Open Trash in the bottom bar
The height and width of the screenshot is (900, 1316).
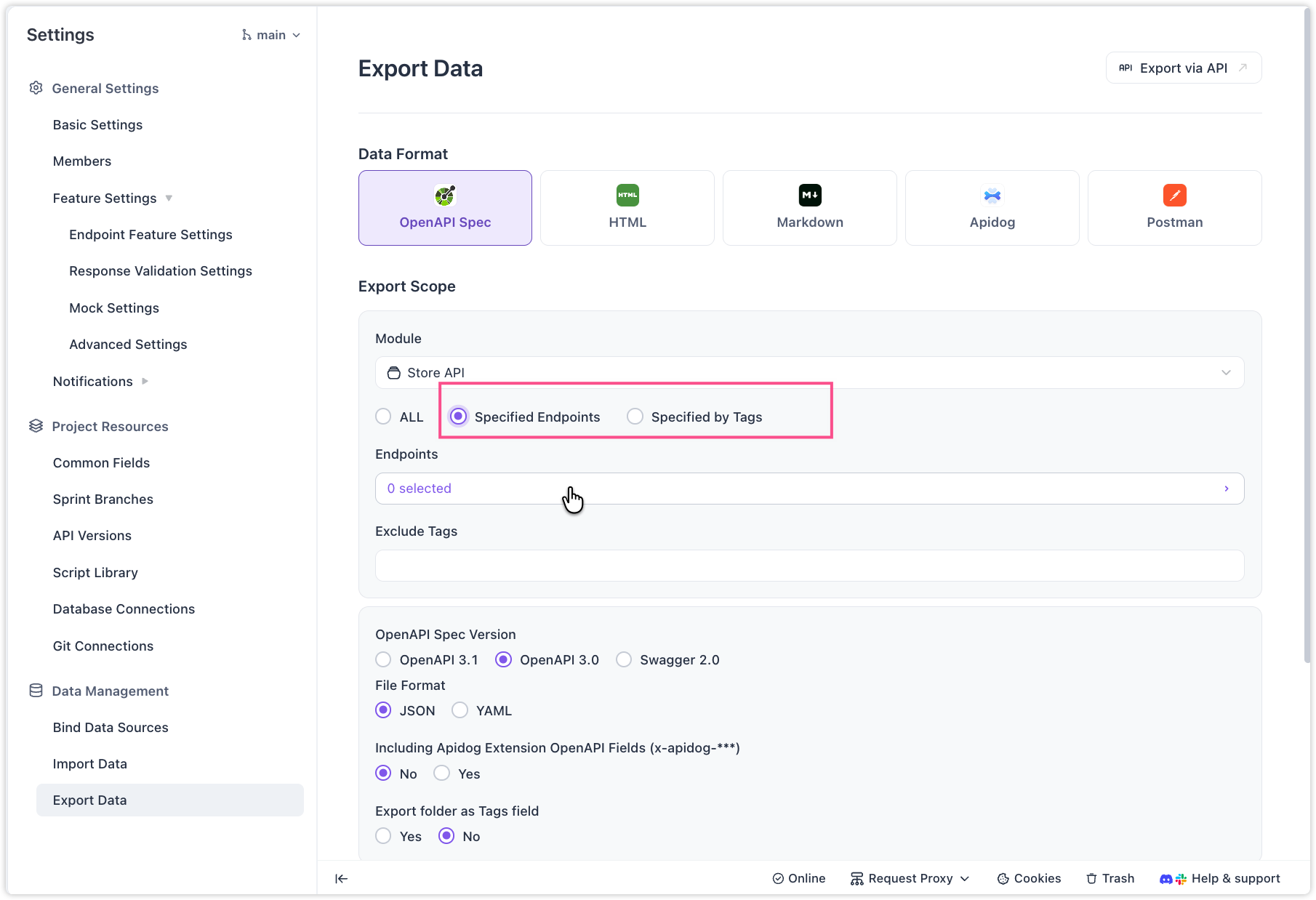click(x=1110, y=878)
